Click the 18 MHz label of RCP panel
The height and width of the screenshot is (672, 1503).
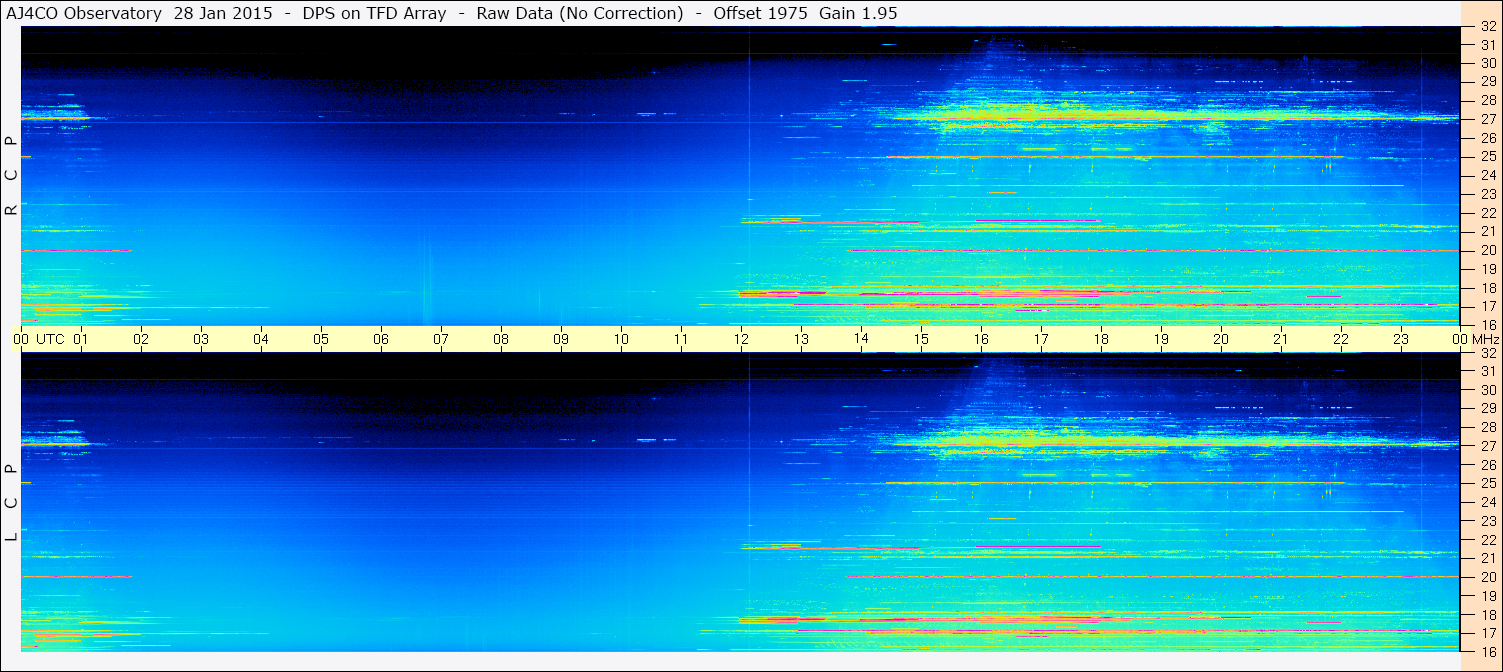[1488, 288]
